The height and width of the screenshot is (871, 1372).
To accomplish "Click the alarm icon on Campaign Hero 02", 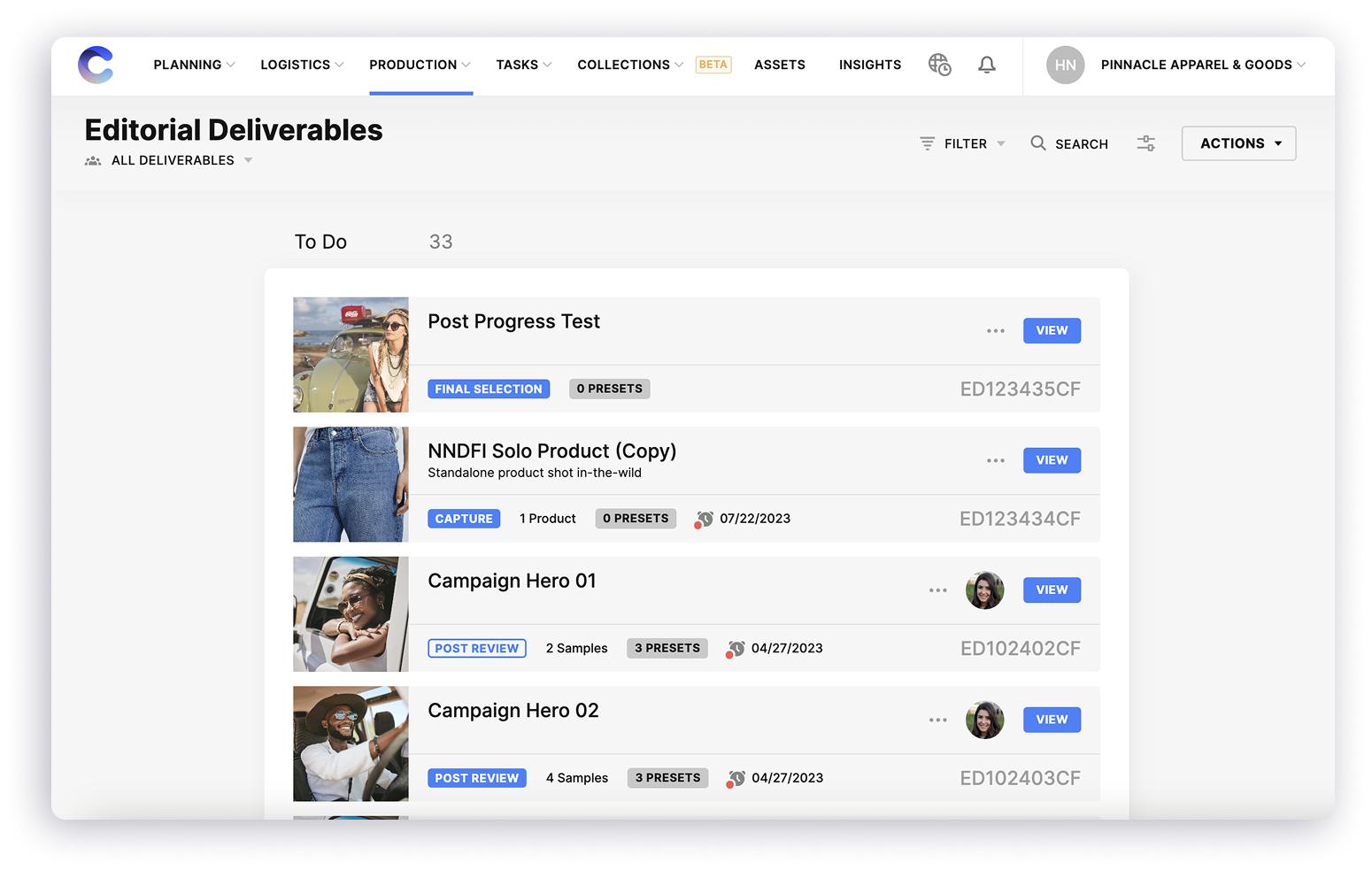I will pyautogui.click(x=736, y=778).
